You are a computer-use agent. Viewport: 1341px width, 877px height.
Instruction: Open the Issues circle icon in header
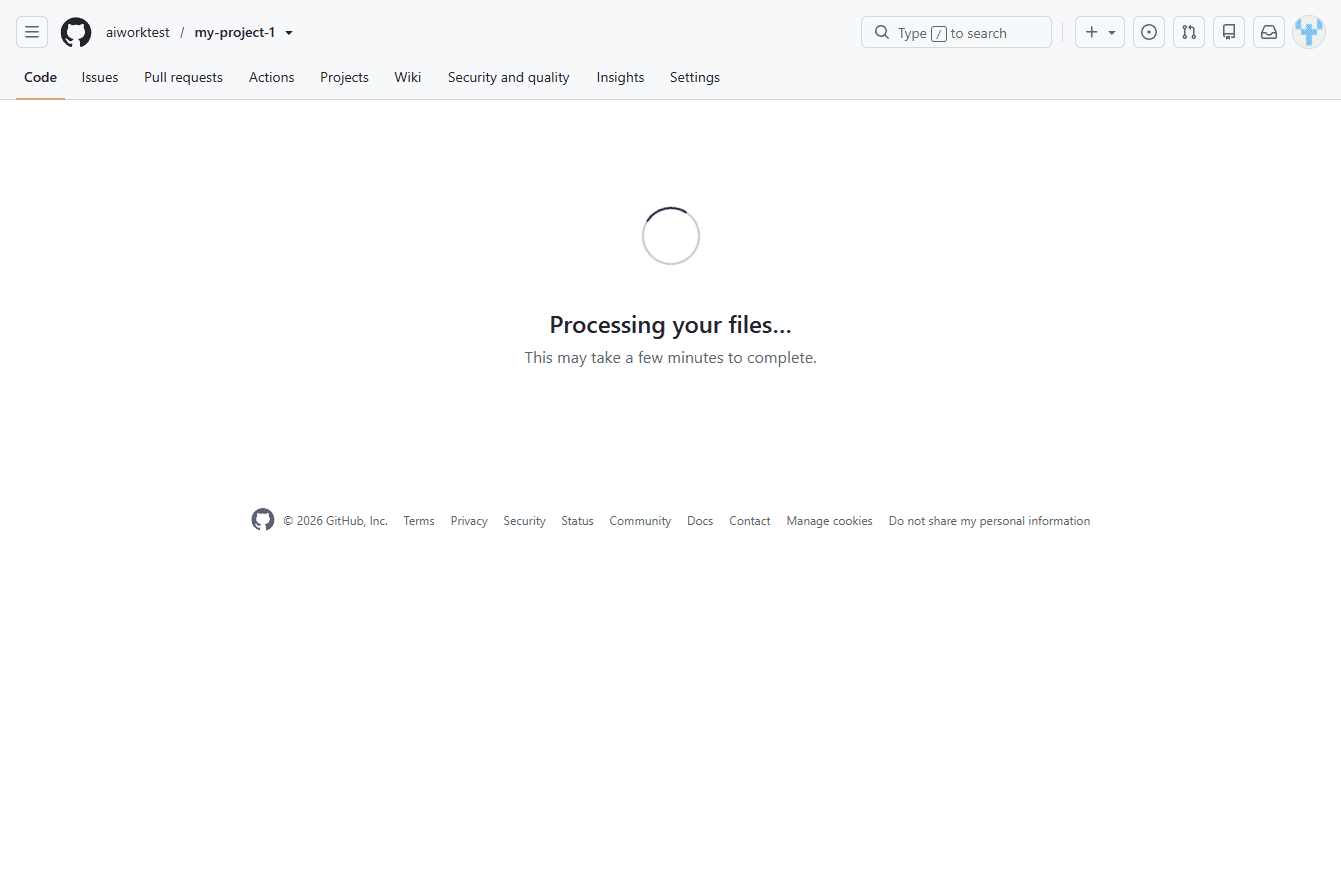pyautogui.click(x=1149, y=32)
